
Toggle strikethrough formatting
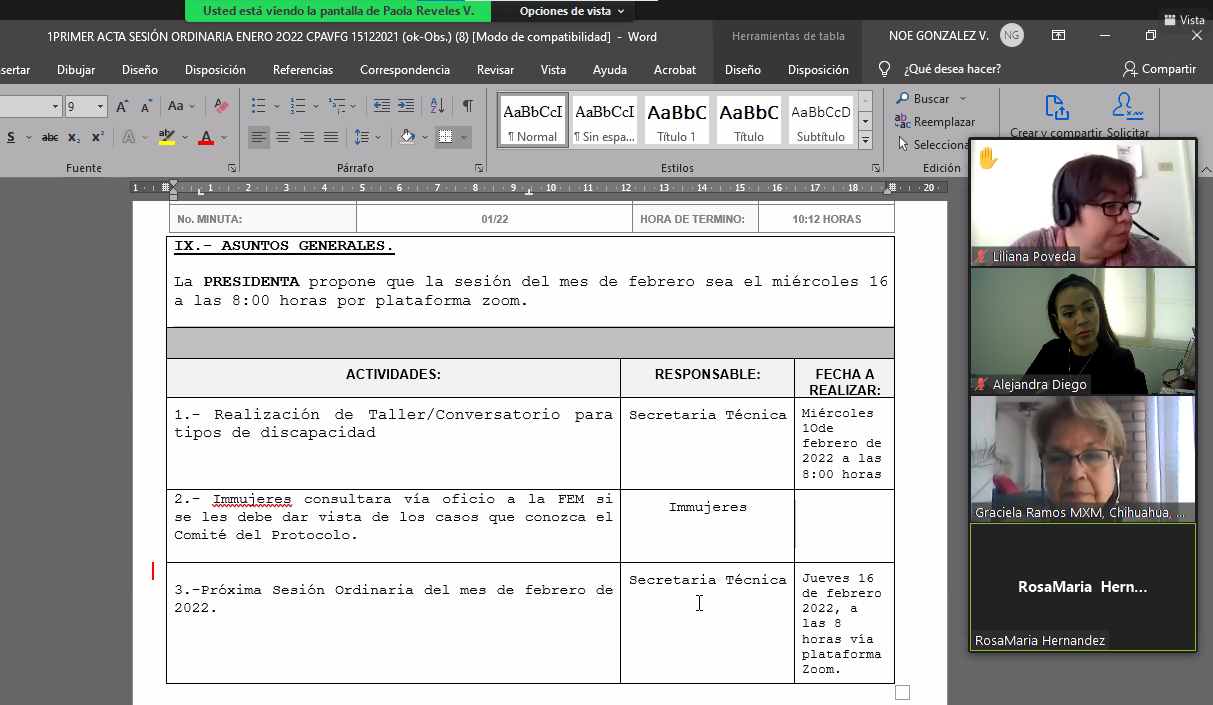pyautogui.click(x=50, y=137)
